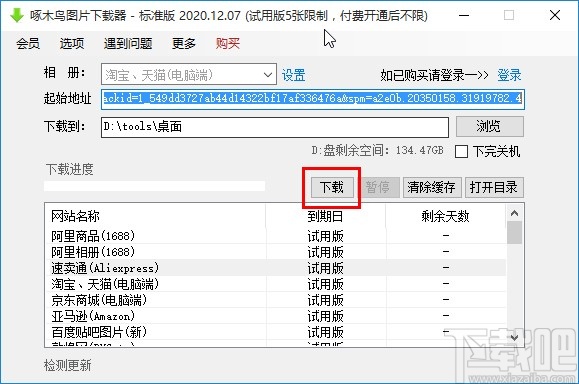Image resolution: width=579 pixels, height=384 pixels.
Task: Select the 京东商城(电脑端) row
Action: (x=275, y=300)
